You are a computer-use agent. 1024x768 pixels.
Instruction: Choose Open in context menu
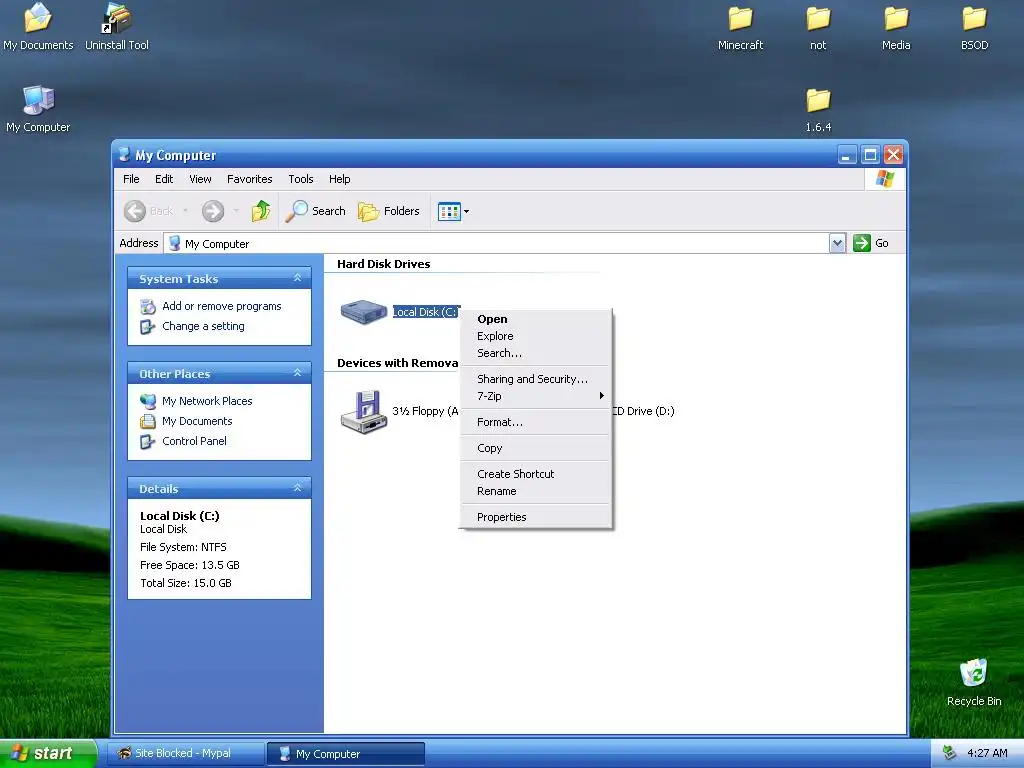[x=535, y=319]
